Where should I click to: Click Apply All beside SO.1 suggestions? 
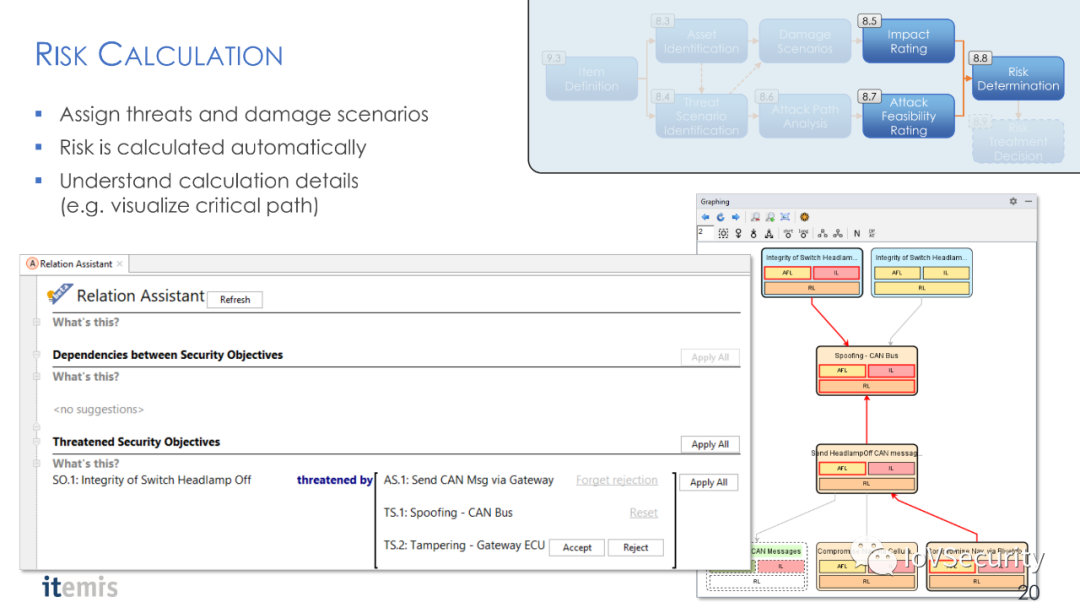click(x=709, y=482)
